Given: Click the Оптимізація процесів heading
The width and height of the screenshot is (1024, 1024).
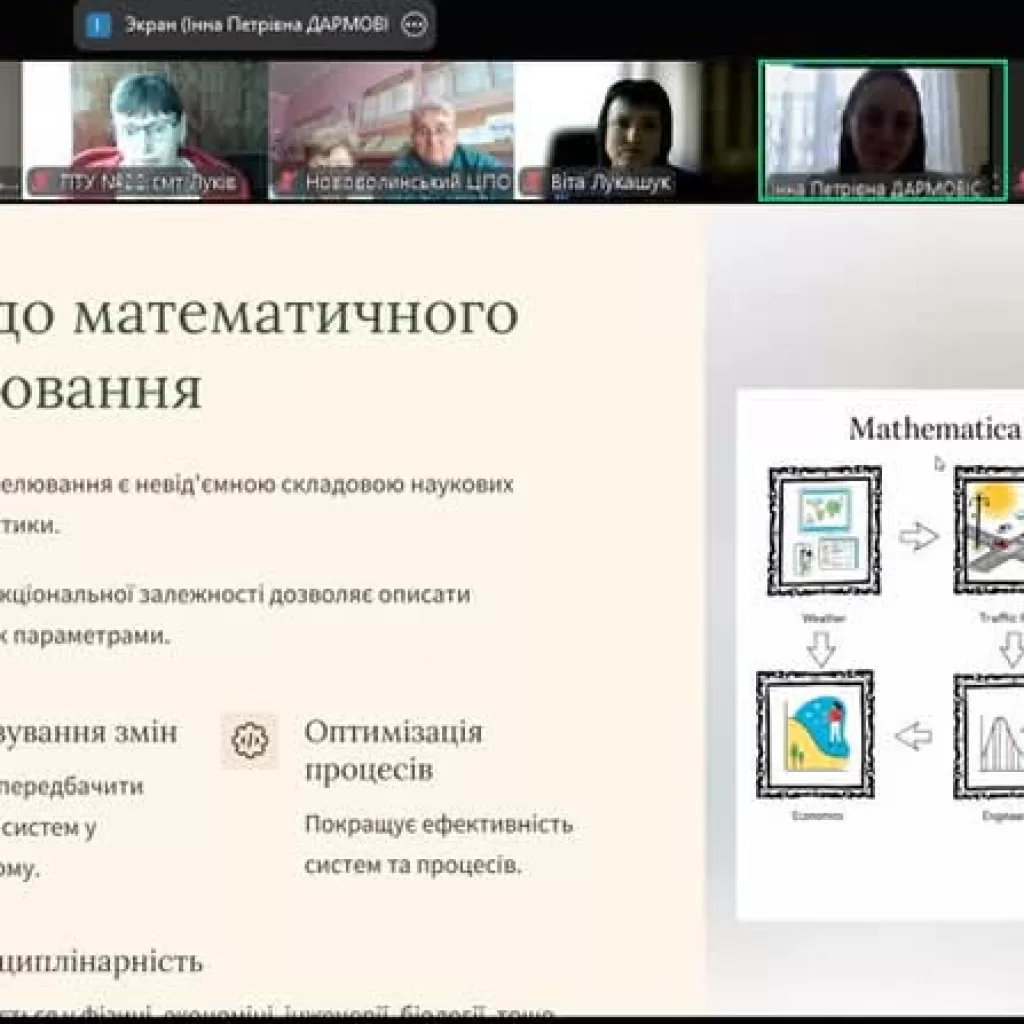Looking at the screenshot, I should 393,750.
